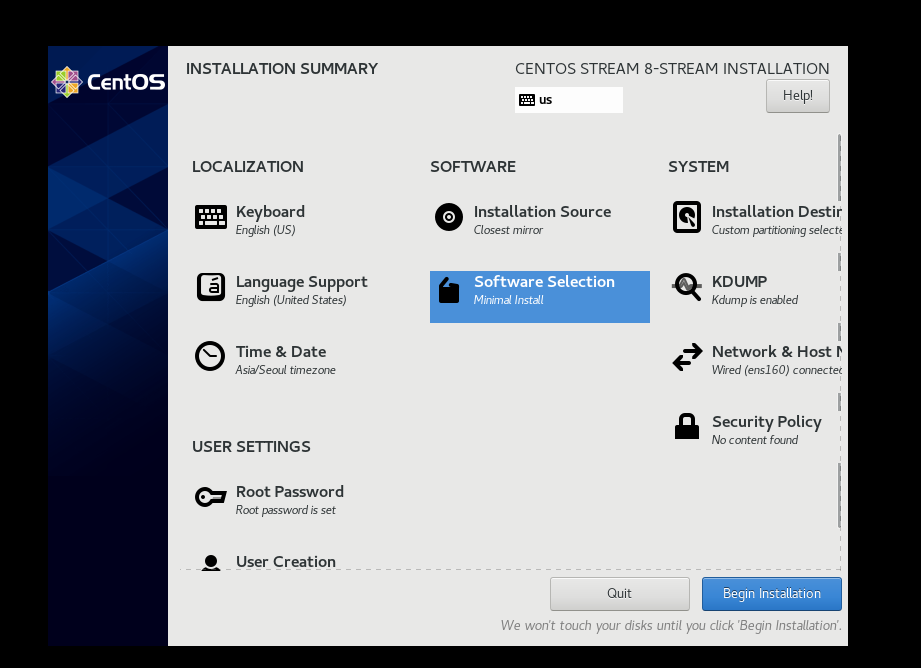Open Language Support title
The height and width of the screenshot is (668, 921).
(301, 282)
